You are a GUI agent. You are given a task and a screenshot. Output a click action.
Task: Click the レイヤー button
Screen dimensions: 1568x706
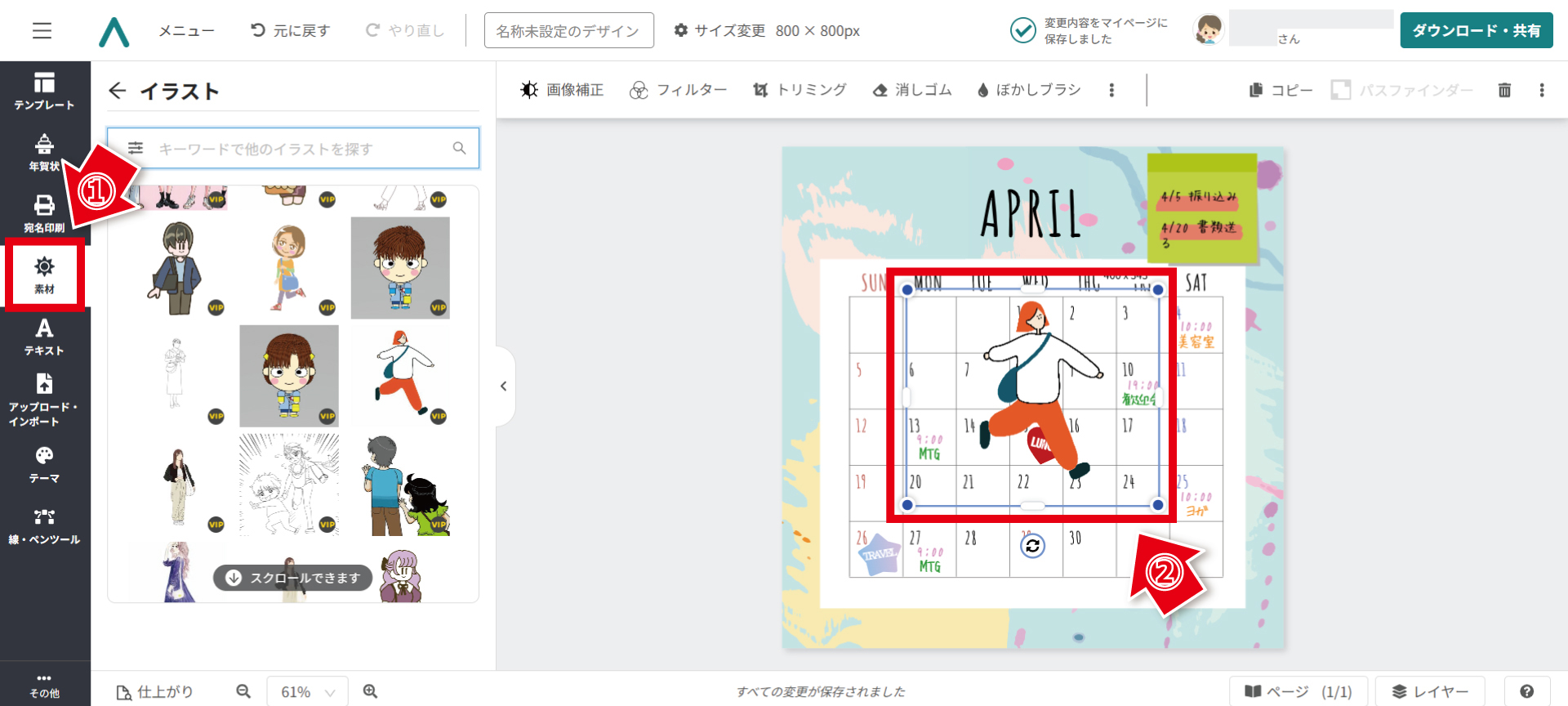pyautogui.click(x=1429, y=691)
